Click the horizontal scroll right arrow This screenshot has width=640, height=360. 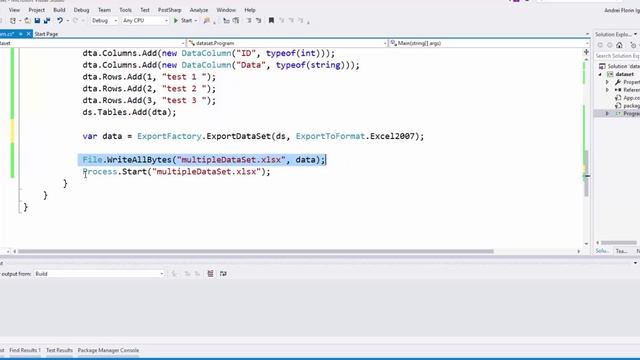click(x=578, y=251)
